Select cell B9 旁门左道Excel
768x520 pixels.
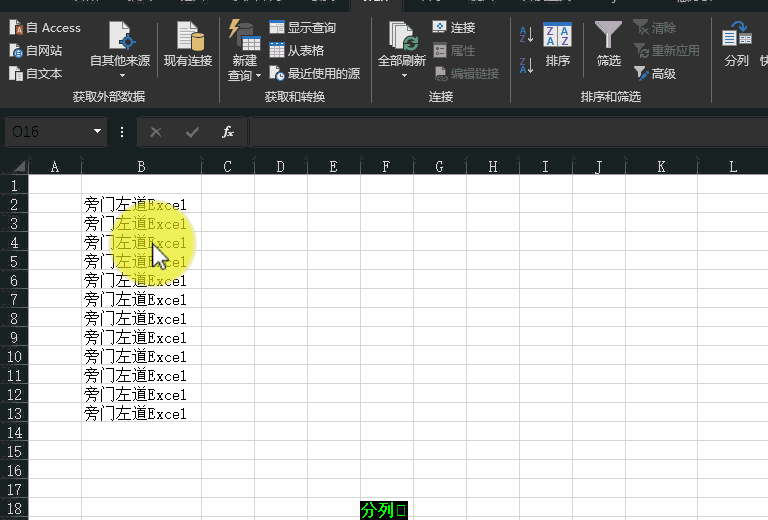141,337
